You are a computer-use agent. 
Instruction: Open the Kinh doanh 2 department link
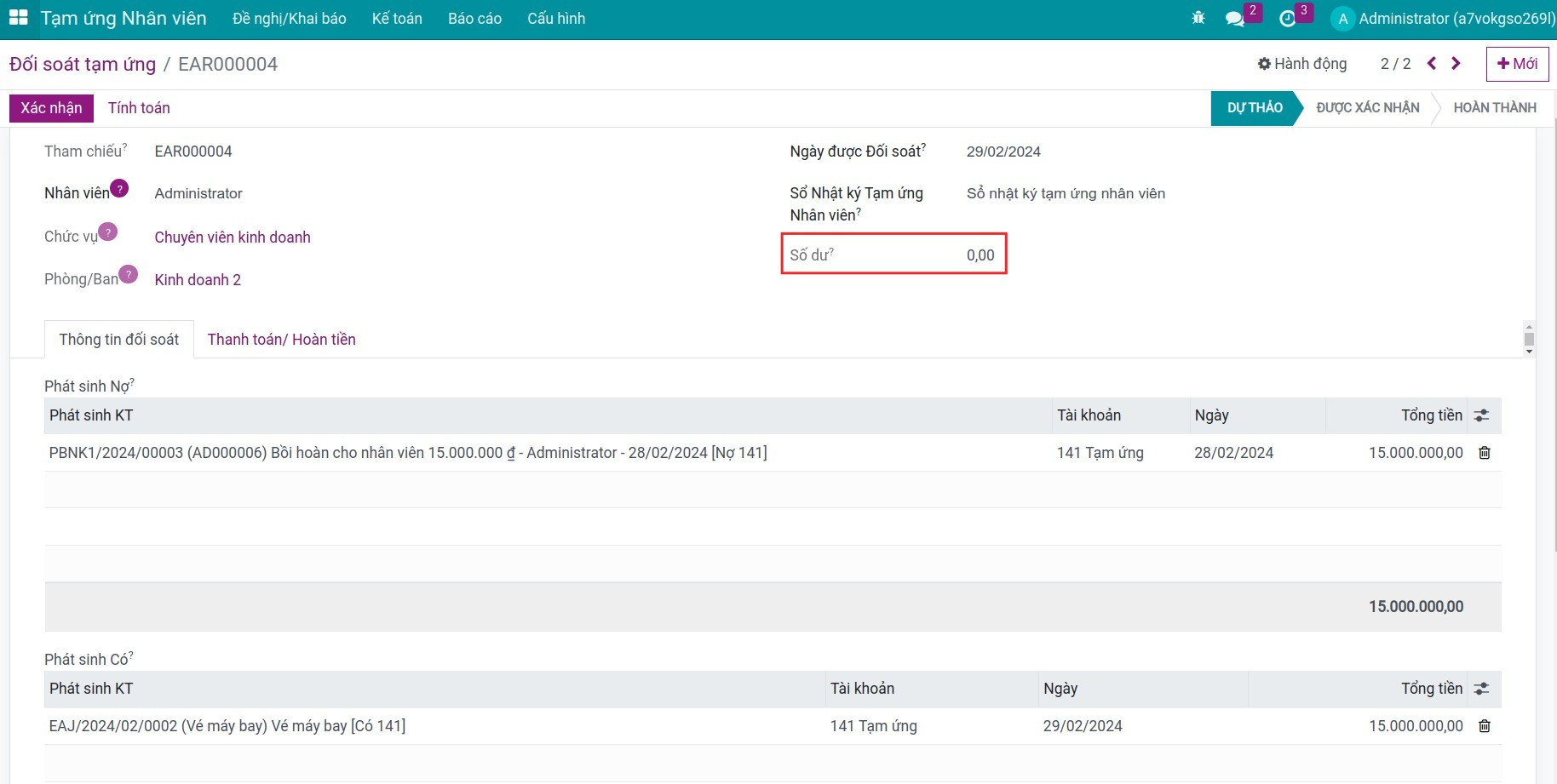198,280
